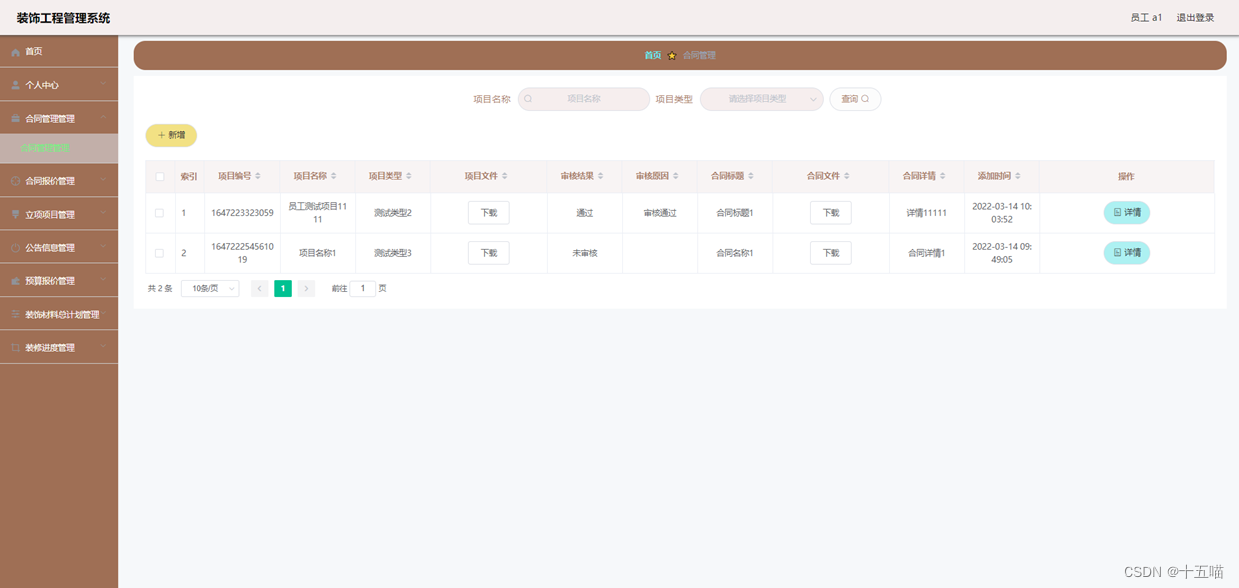Click 退出登录 at top right
Image resolution: width=1239 pixels, height=588 pixels.
tap(1196, 17)
